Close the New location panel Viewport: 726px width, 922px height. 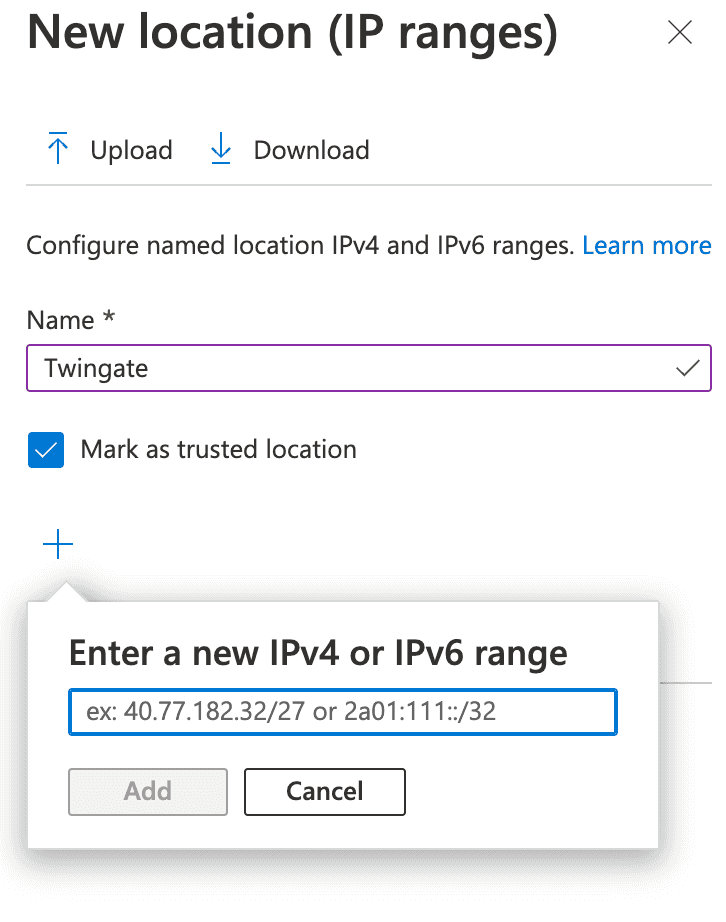coord(679,33)
